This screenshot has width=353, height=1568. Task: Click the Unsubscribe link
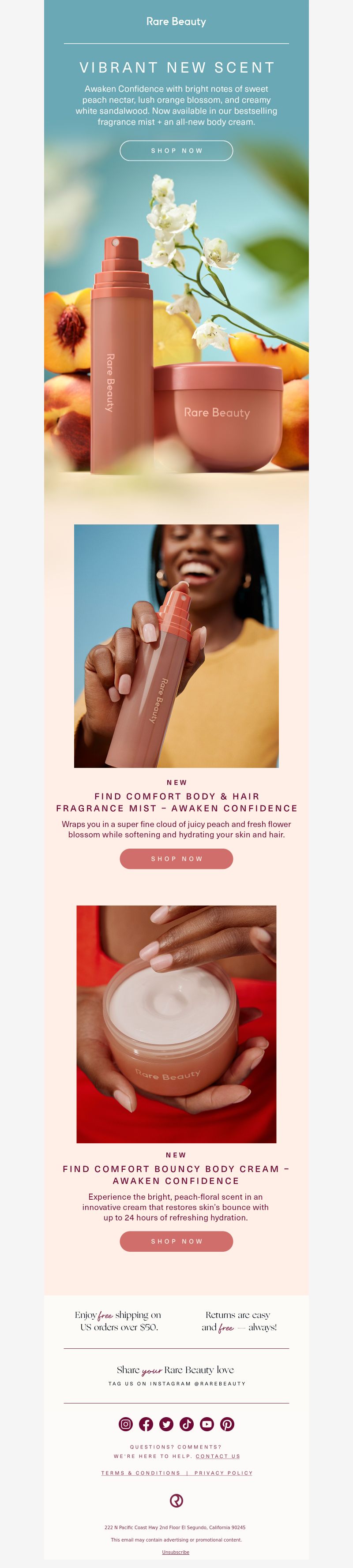(176, 1552)
